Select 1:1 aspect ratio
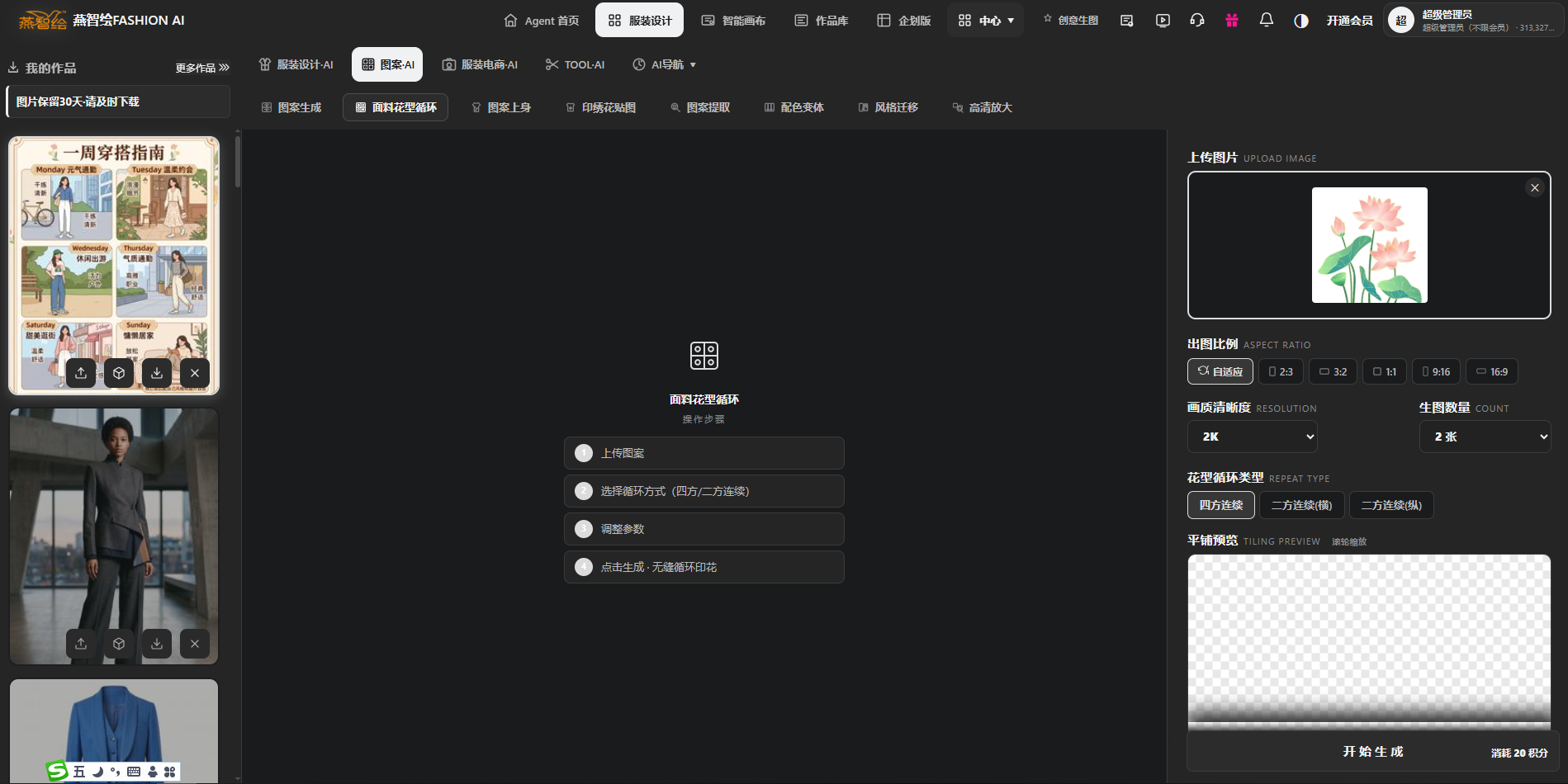Image resolution: width=1568 pixels, height=784 pixels. (1385, 371)
